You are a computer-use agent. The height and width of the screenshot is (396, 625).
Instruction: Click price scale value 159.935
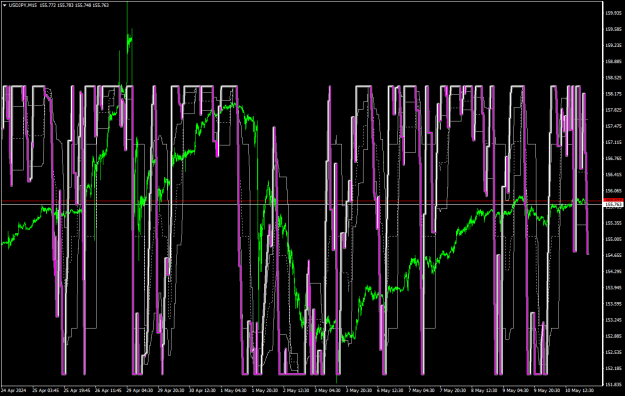(613, 13)
